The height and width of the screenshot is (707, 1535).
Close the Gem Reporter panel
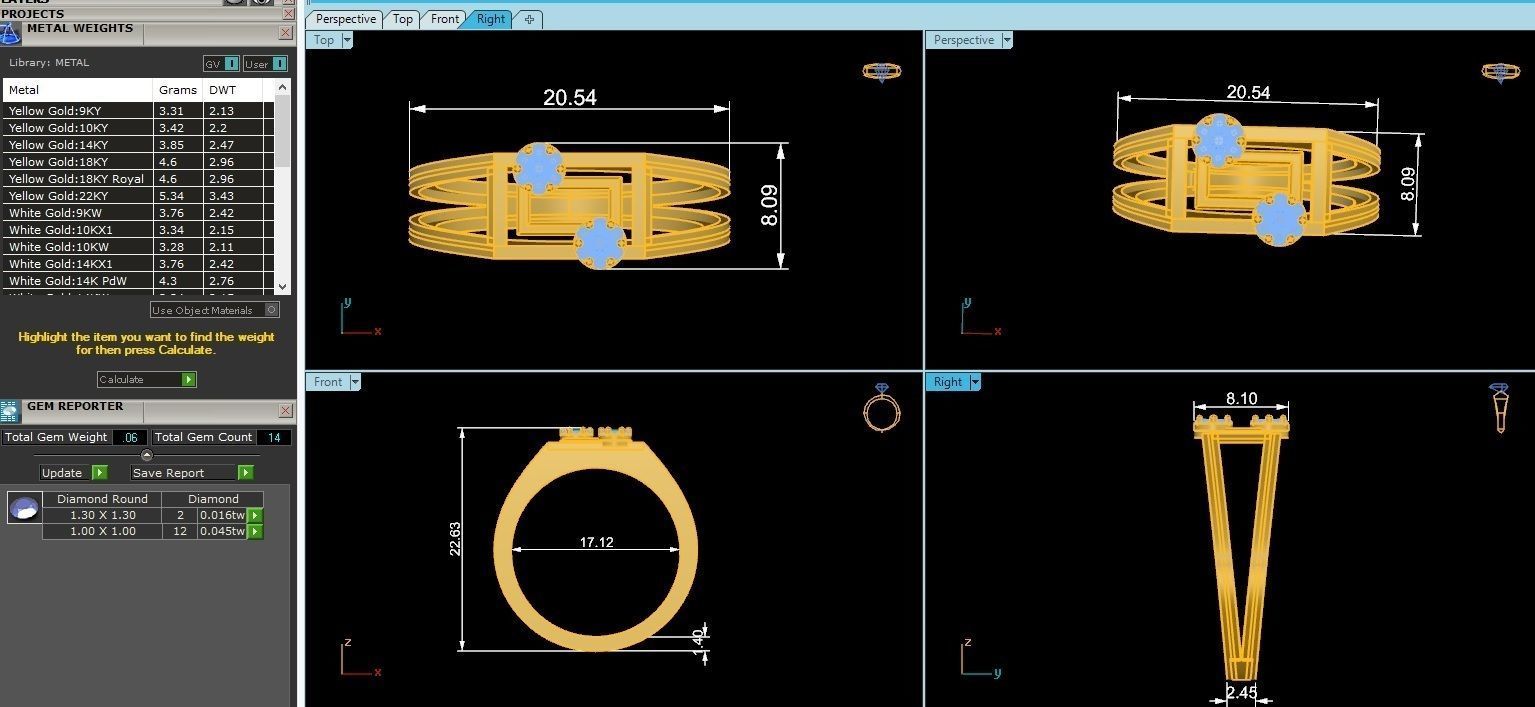pos(285,411)
